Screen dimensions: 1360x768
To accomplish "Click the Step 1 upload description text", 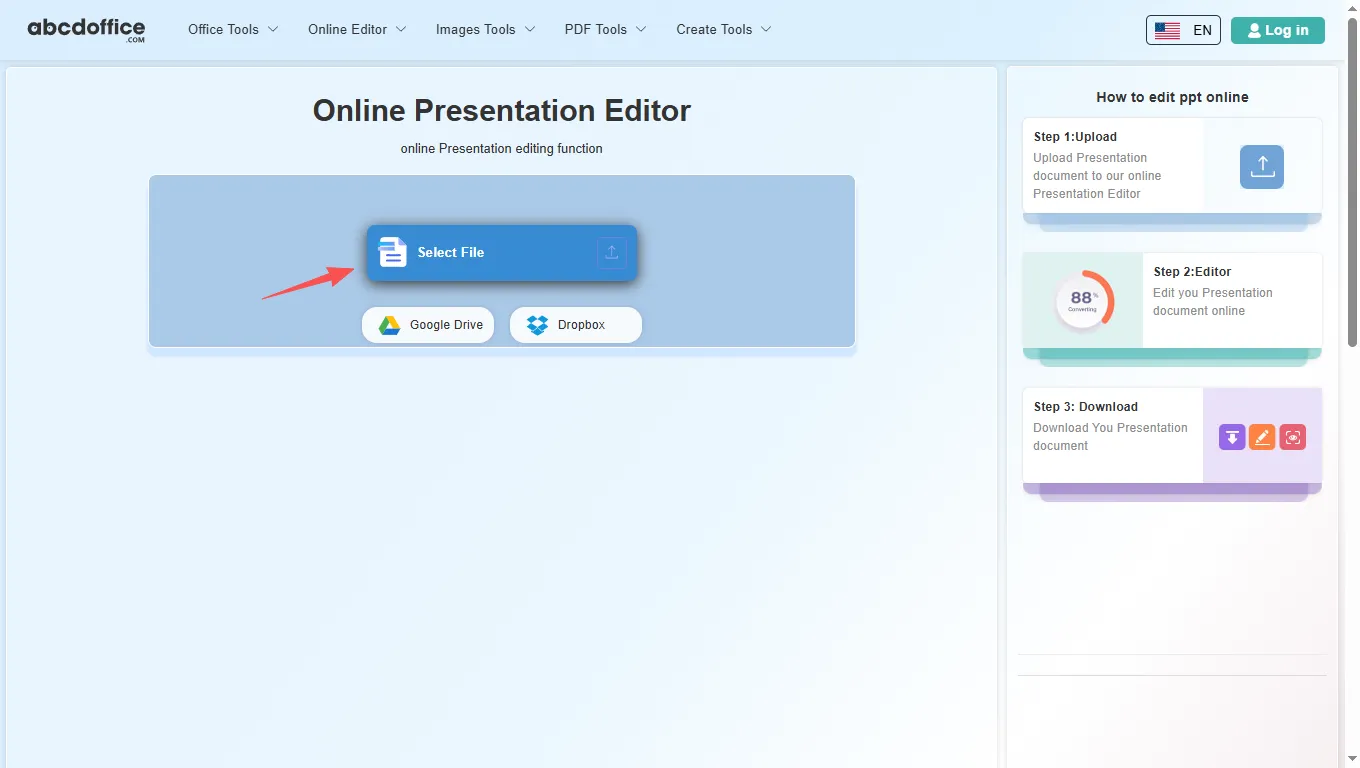I will [x=1097, y=176].
